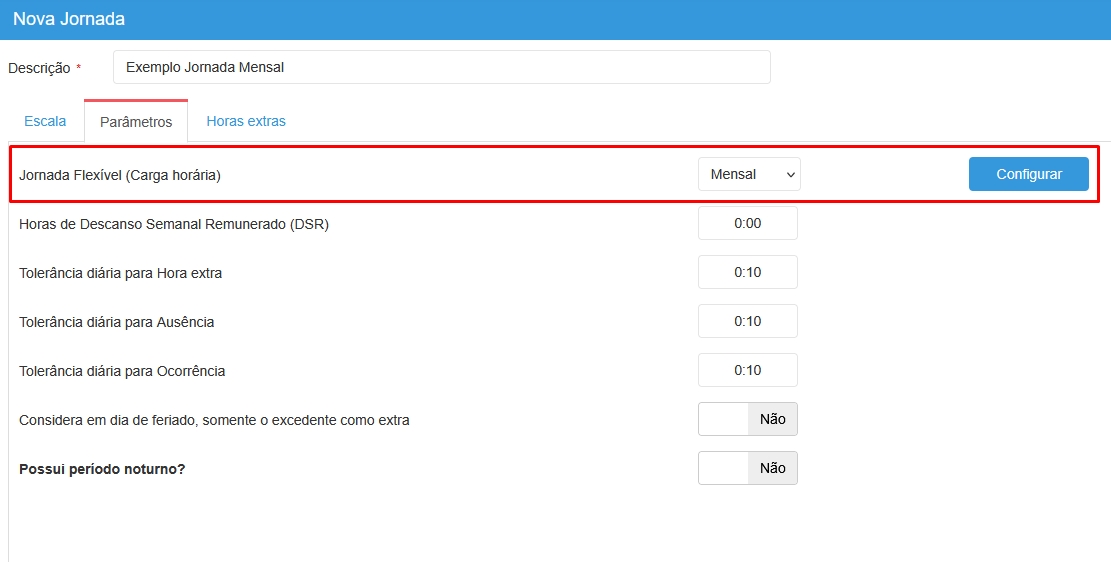The image size is (1111, 562).
Task: Click the Tolerância diária para Hora extra label
Action: [121, 273]
